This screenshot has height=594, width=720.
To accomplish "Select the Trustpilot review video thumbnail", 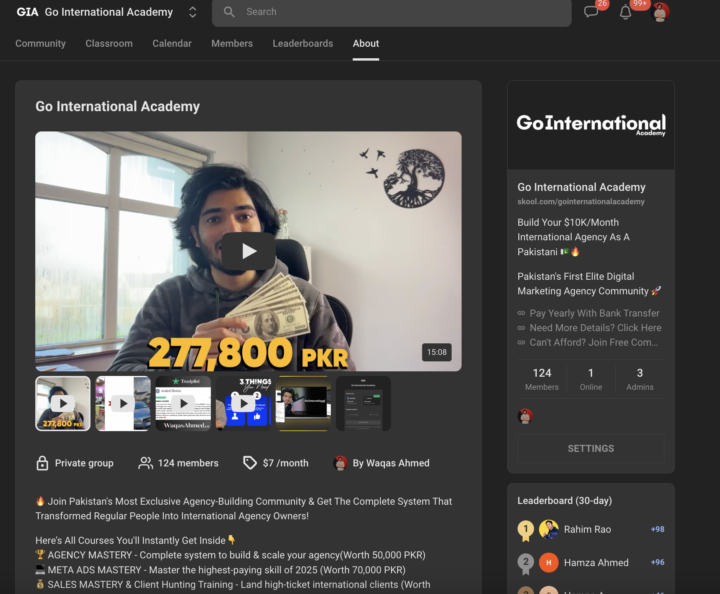I will click(183, 403).
